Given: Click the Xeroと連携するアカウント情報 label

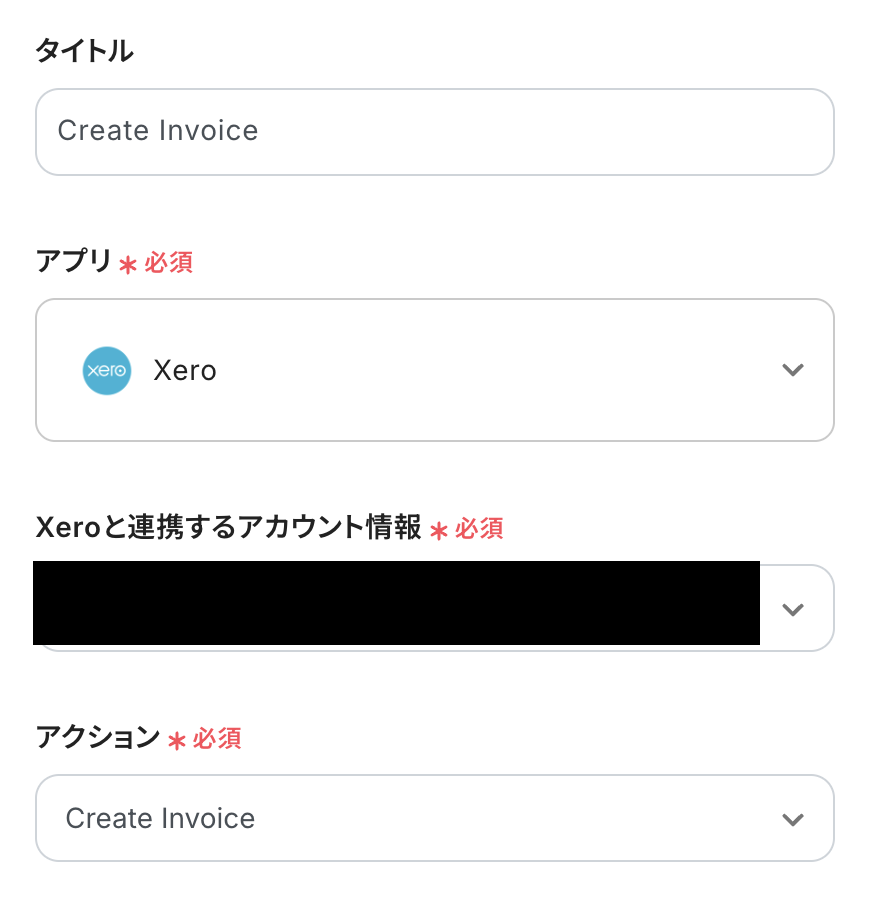Looking at the screenshot, I should click(x=228, y=528).
